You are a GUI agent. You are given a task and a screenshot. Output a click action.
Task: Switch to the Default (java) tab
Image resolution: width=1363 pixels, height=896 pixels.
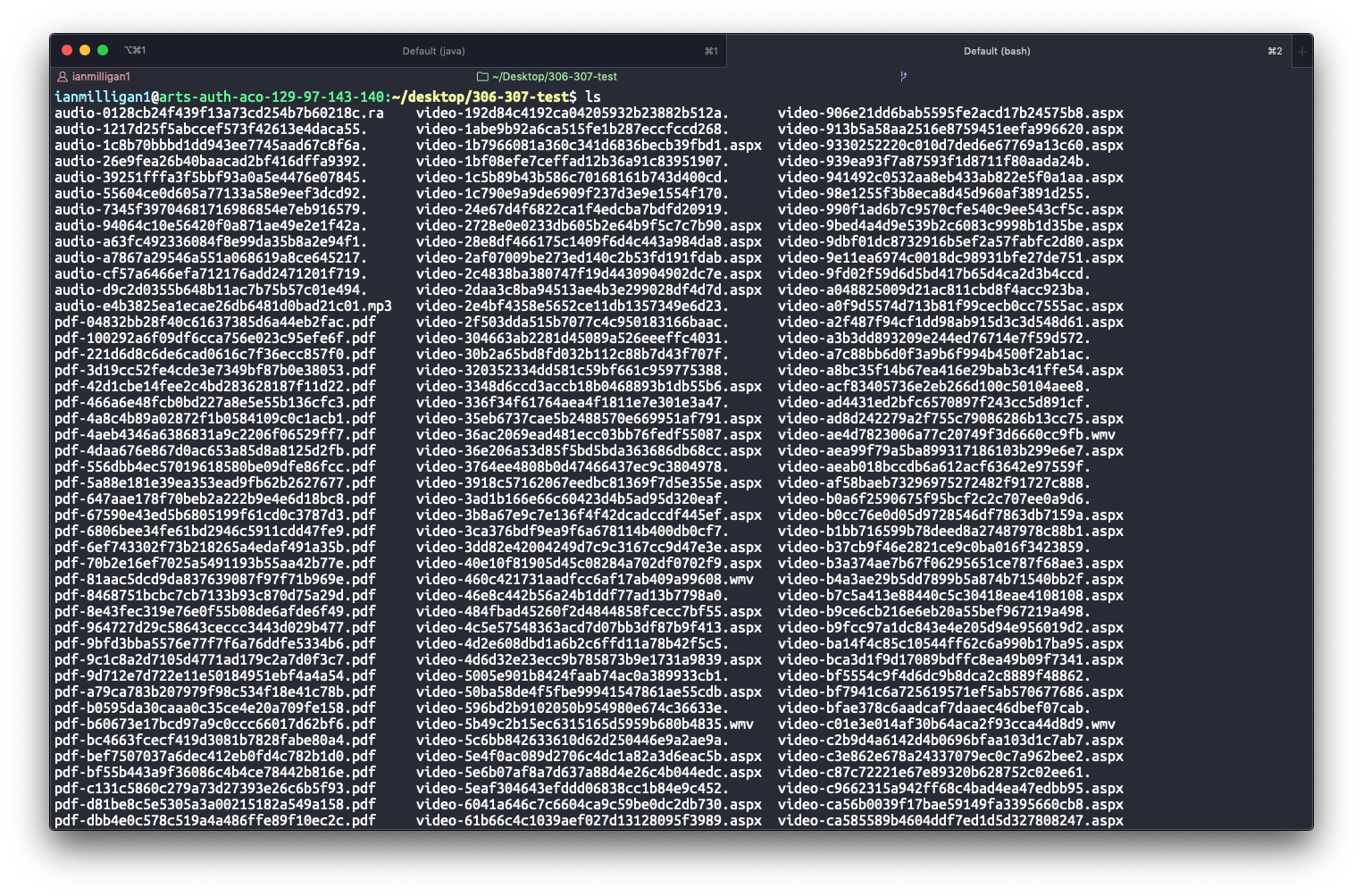point(433,51)
